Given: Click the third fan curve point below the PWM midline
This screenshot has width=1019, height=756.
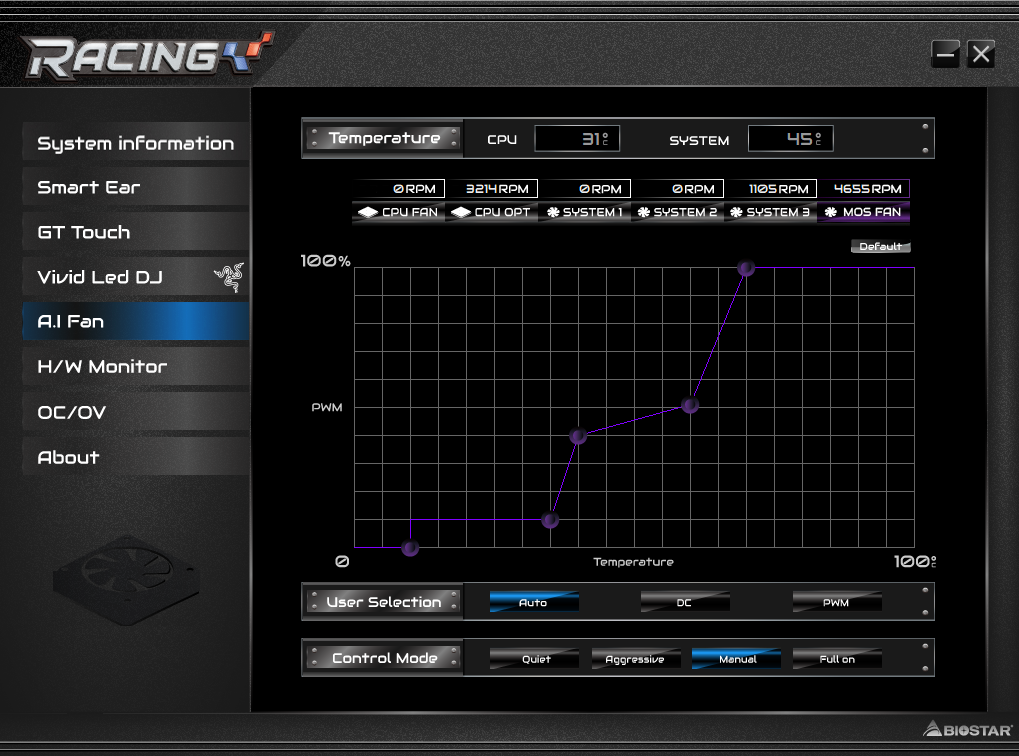Looking at the screenshot, I should [578, 436].
